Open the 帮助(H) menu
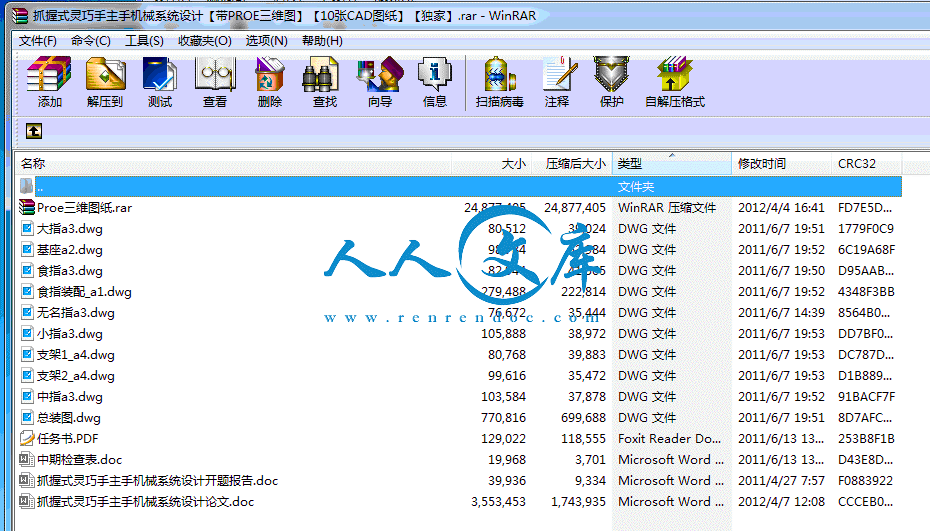The height and width of the screenshot is (531, 930). point(322,40)
